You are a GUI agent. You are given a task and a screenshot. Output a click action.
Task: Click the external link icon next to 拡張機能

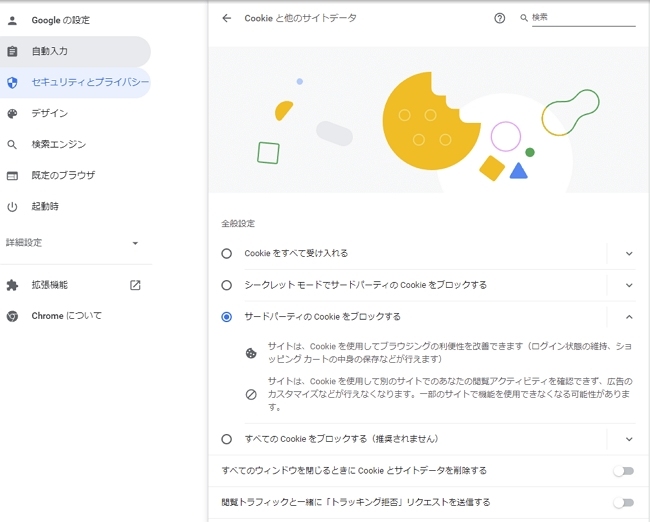pyautogui.click(x=135, y=285)
